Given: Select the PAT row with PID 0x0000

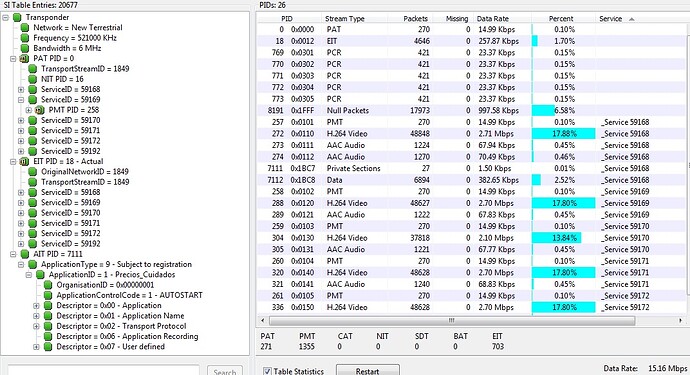Looking at the screenshot, I should [471, 29].
